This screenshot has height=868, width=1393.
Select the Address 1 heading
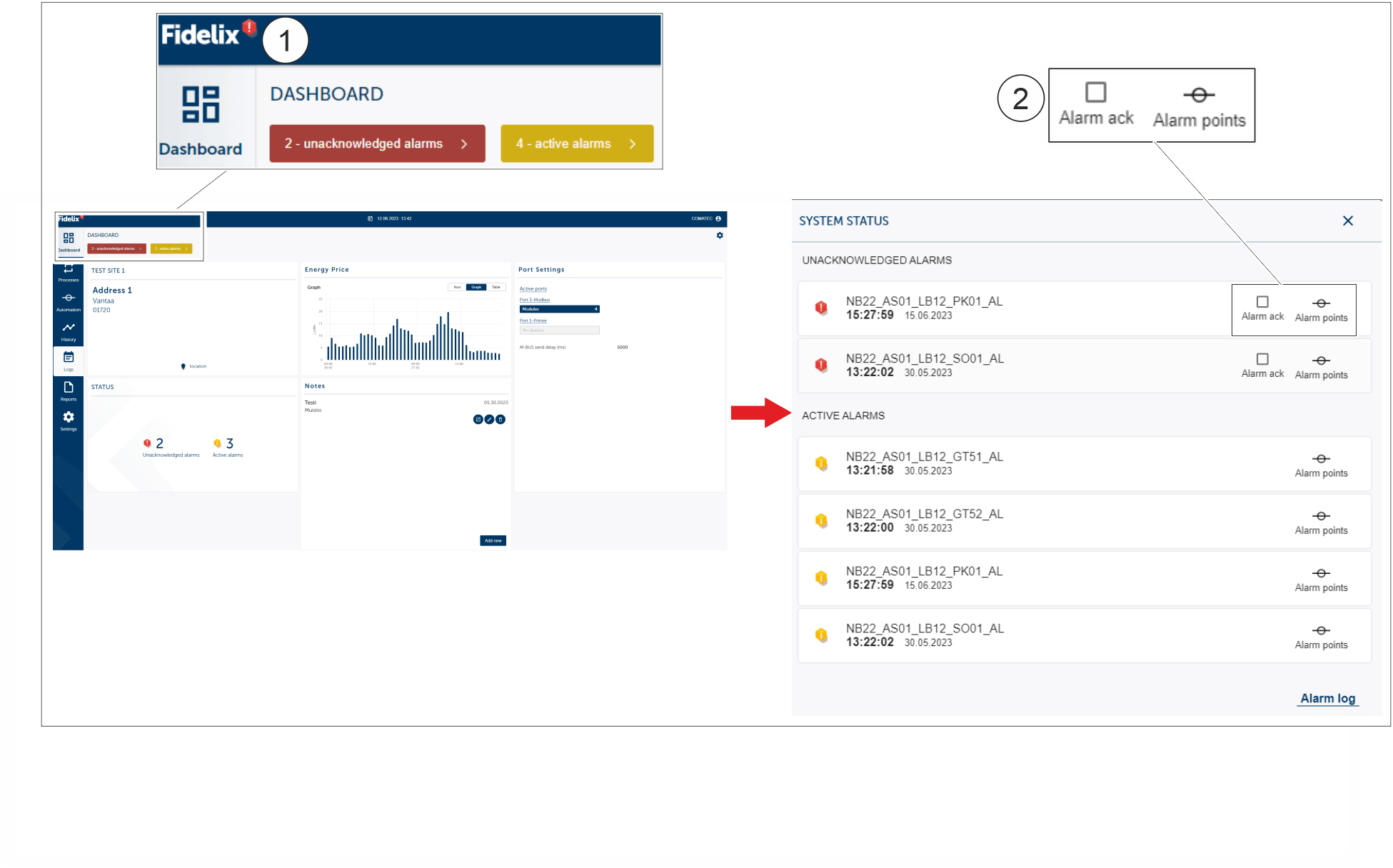112,290
